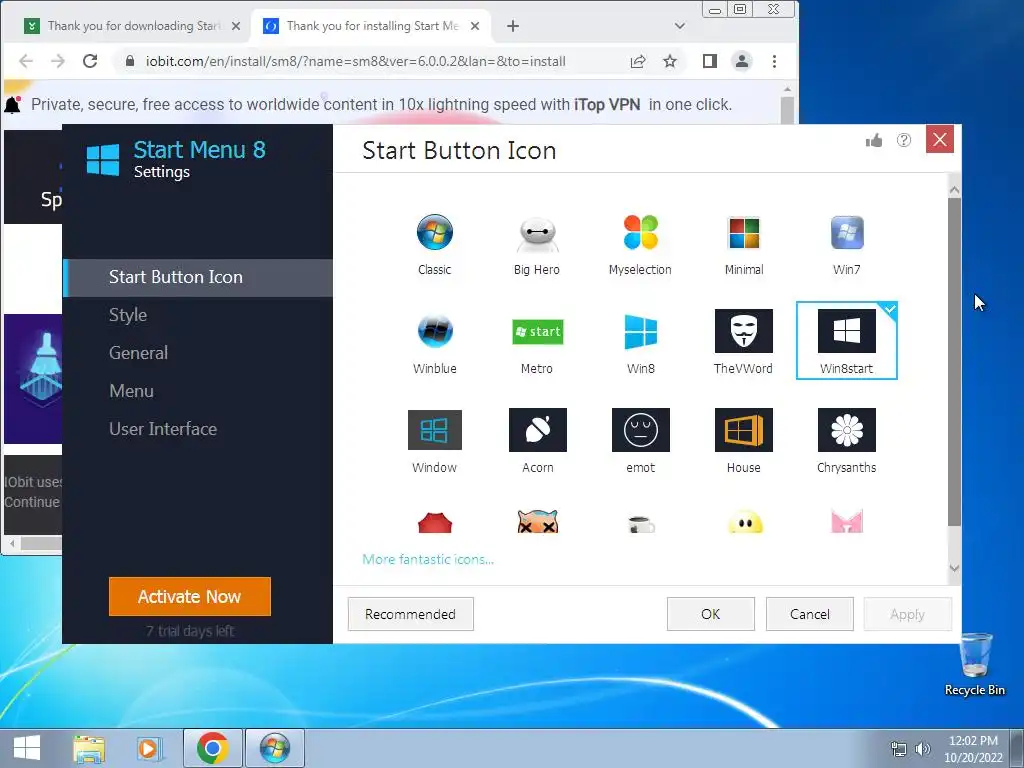Click the thumbs up like icon
1024x768 pixels.
click(874, 140)
